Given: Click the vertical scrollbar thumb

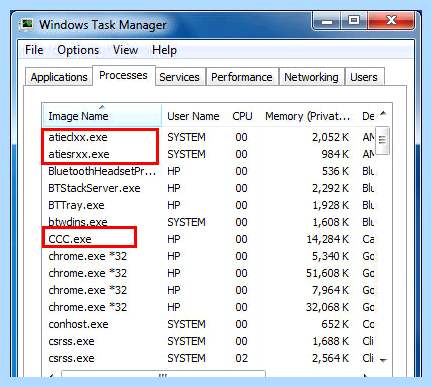Looking at the screenshot, I should (382, 140).
